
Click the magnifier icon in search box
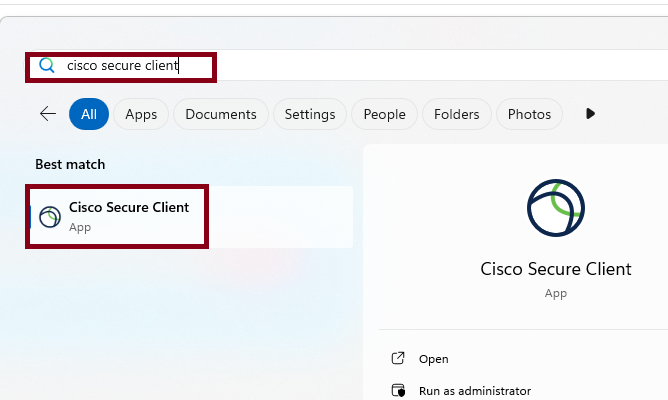tap(46, 66)
